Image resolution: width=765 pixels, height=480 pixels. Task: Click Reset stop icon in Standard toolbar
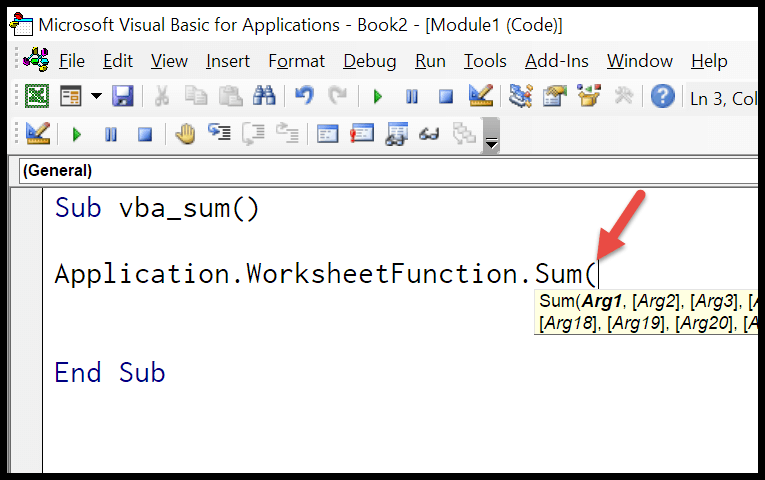(446, 96)
